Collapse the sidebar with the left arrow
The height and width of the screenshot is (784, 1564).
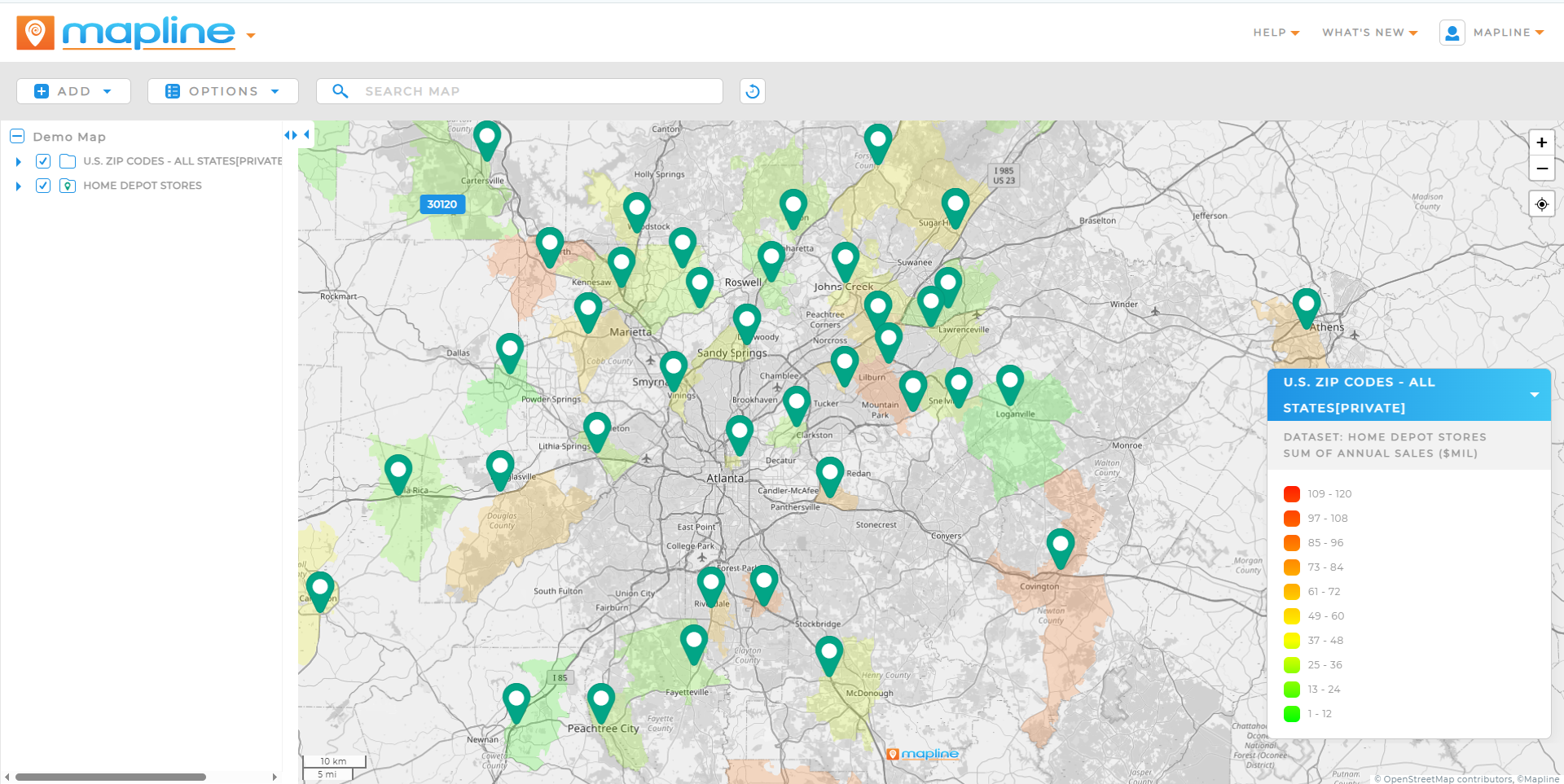coord(306,135)
